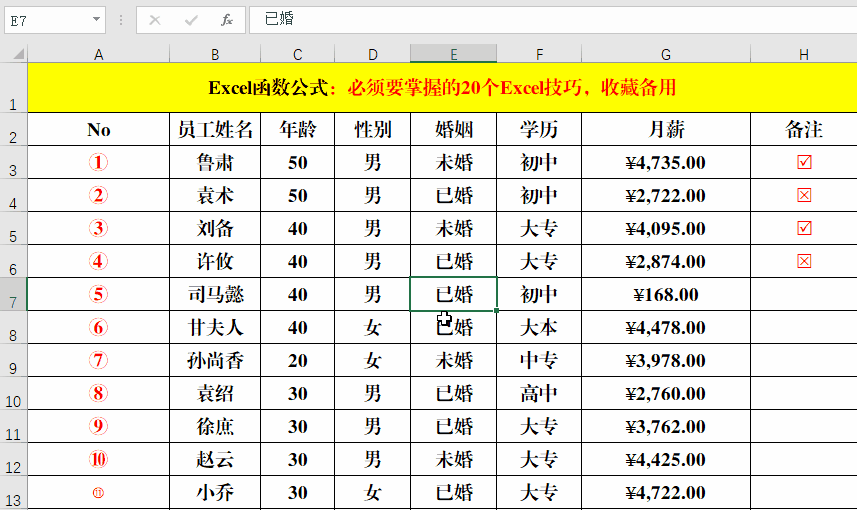
Task: Click the 学历 header cell
Action: tap(539, 130)
